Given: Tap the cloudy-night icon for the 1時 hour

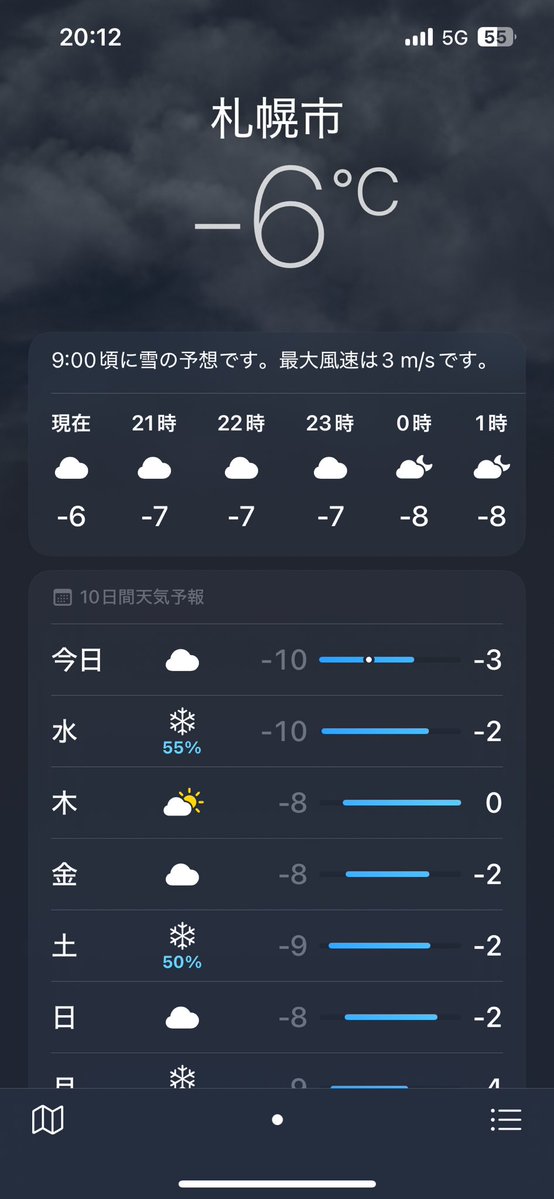Looking at the screenshot, I should [x=491, y=466].
